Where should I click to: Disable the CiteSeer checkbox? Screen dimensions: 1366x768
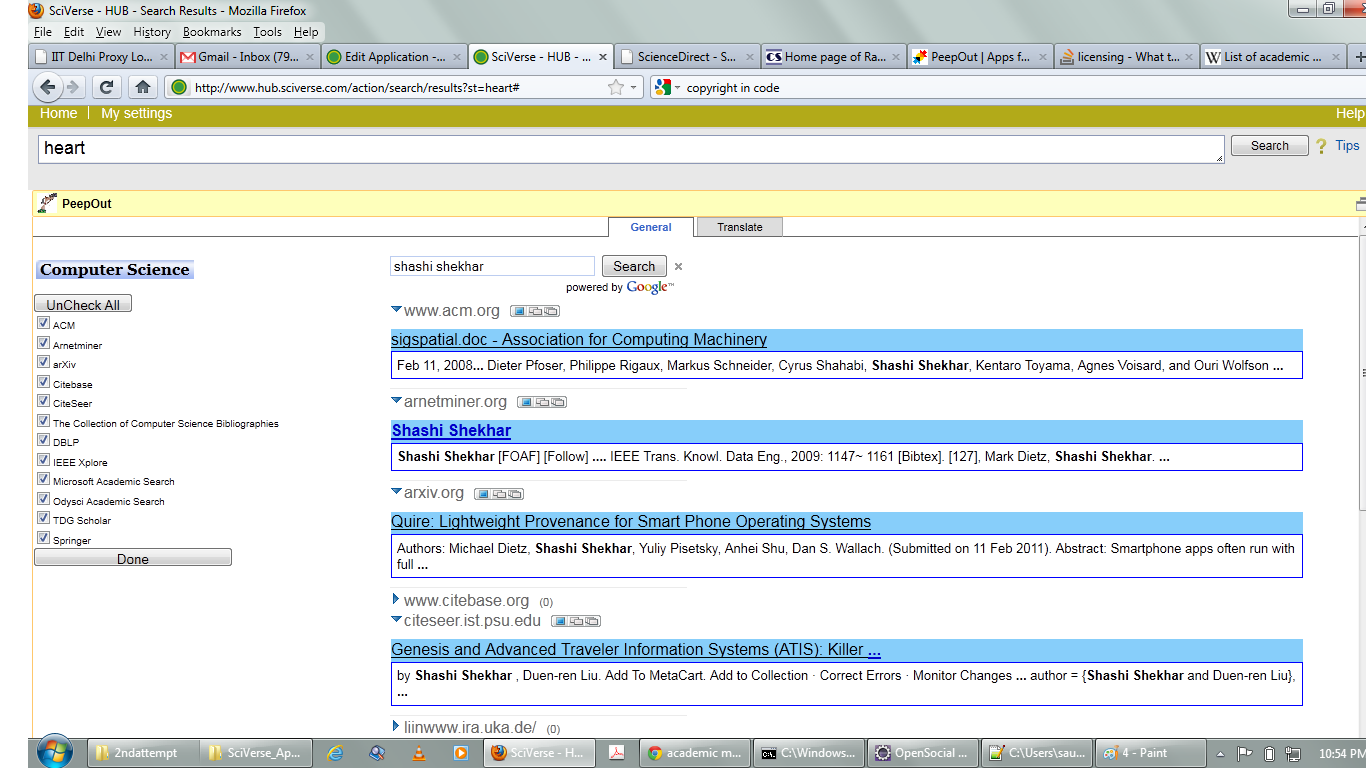tap(43, 401)
